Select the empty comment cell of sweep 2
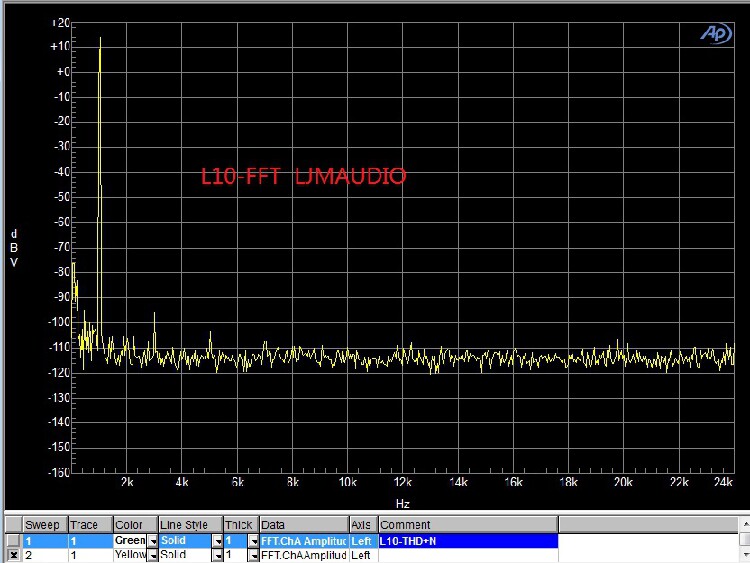 pyautogui.click(x=468, y=555)
